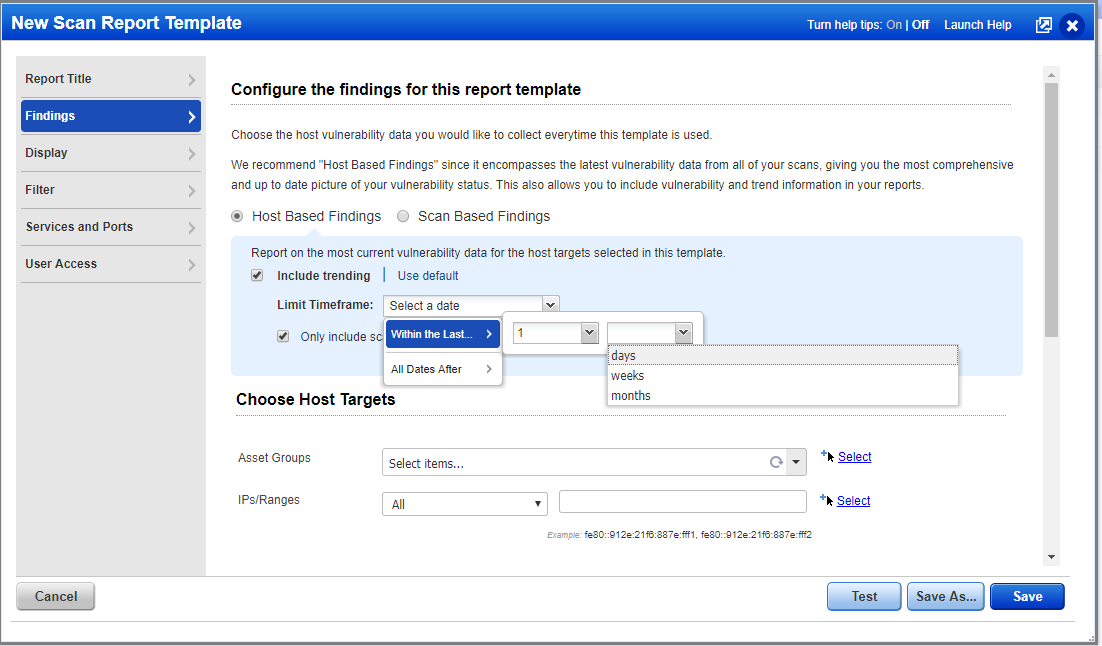This screenshot has width=1102, height=646.
Task: Click chevron arrow on Display row
Action: (192, 153)
